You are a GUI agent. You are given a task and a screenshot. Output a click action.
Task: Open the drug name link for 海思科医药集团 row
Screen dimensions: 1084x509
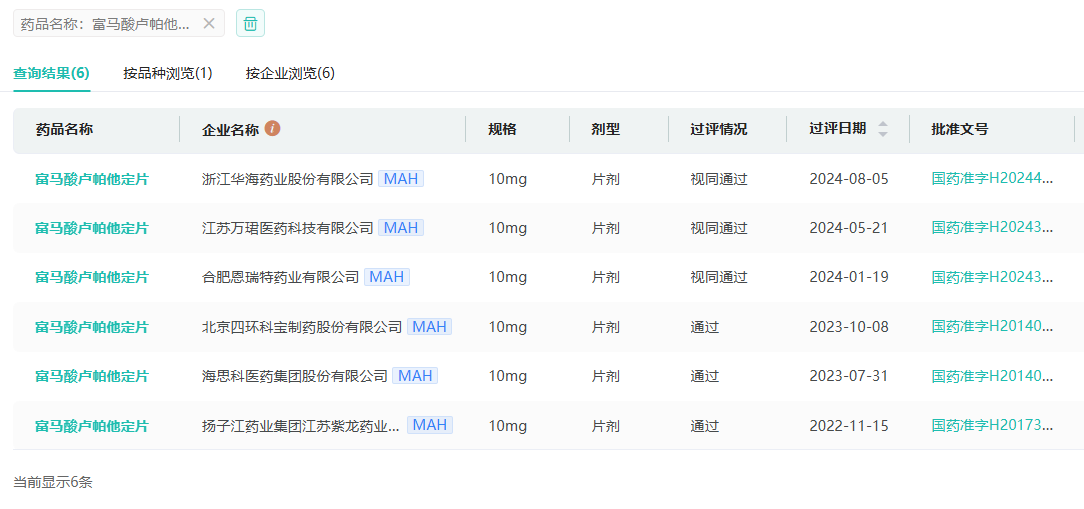92,376
